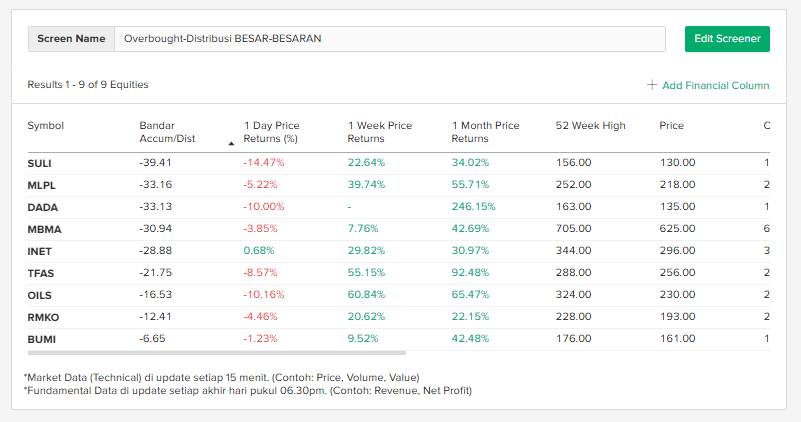Select the OILS ticker symbol
Image resolution: width=801 pixels, height=422 pixels.
[40, 295]
